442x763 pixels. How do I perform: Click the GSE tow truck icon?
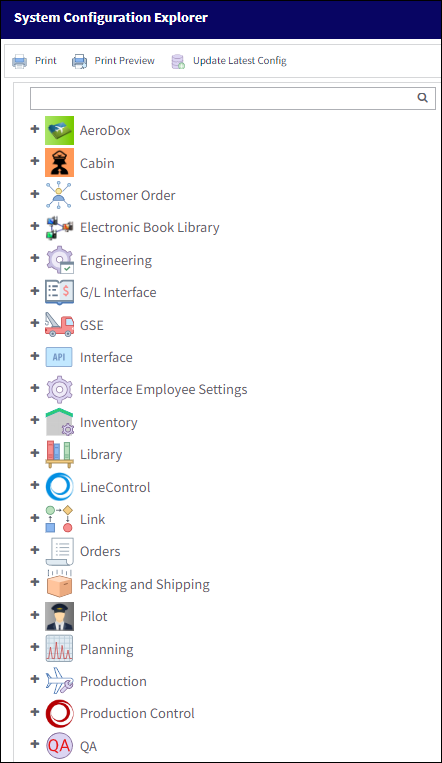pyautogui.click(x=59, y=325)
